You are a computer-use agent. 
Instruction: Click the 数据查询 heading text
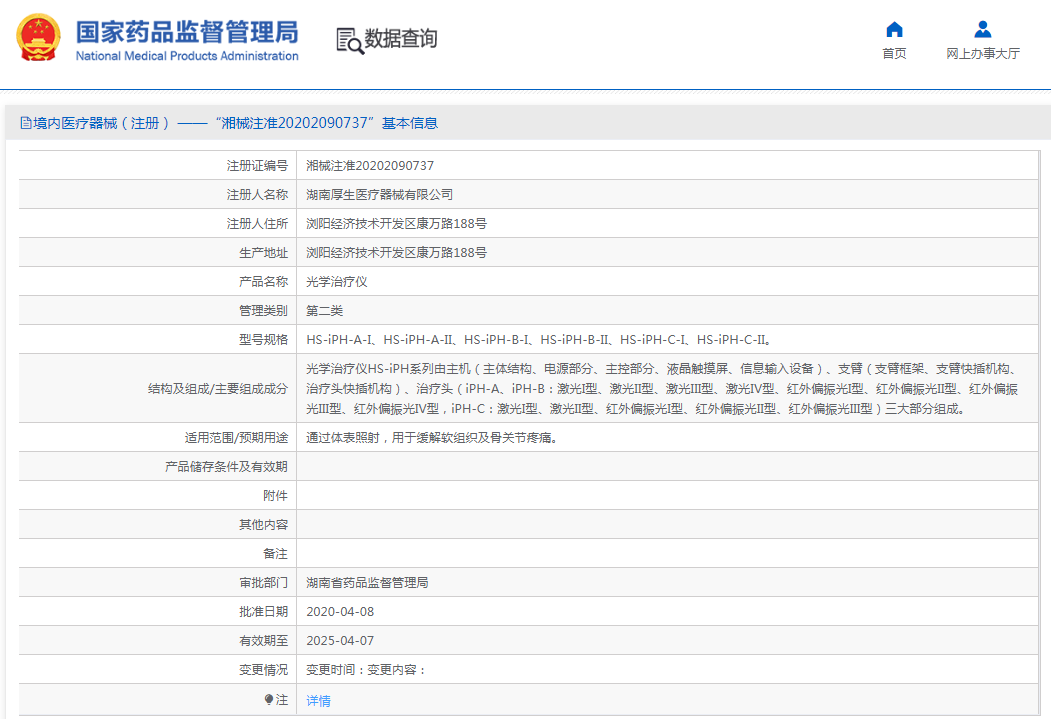pos(401,39)
